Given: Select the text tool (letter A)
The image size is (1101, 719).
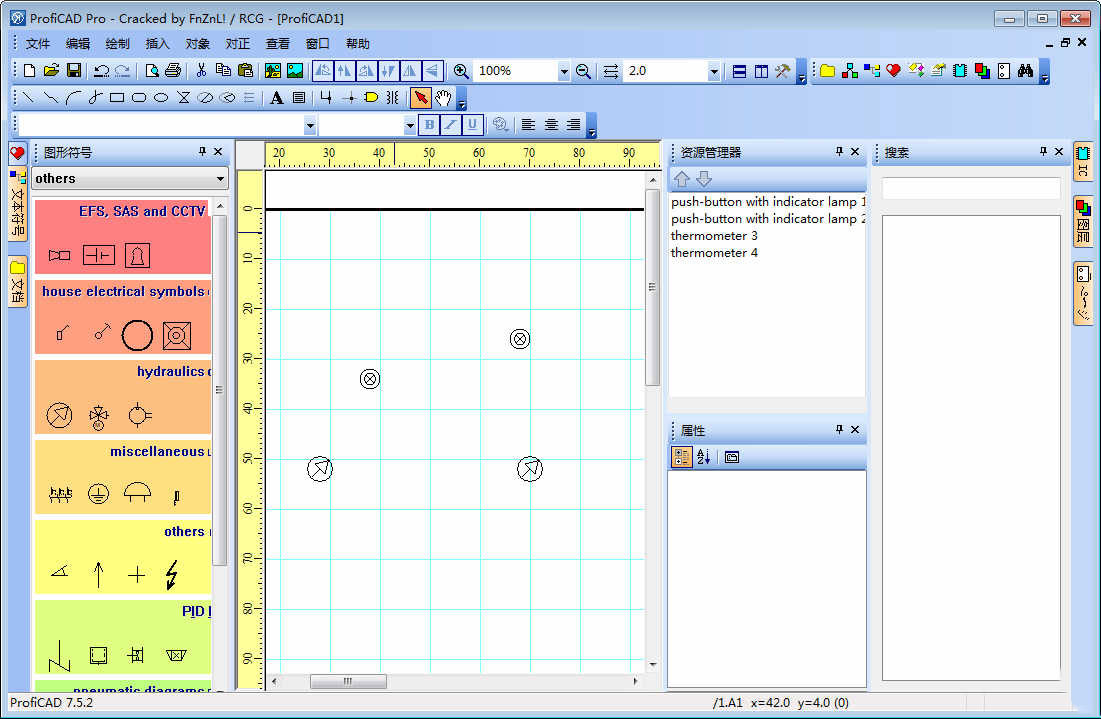Looking at the screenshot, I should tap(277, 98).
